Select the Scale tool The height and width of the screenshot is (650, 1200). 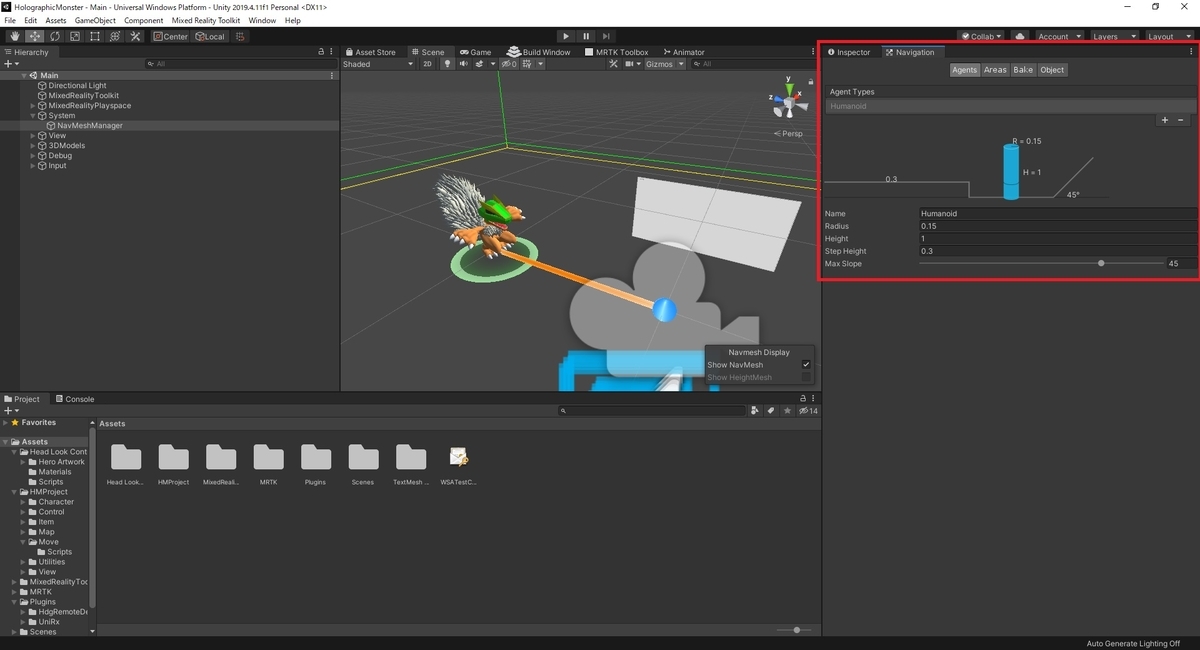click(x=75, y=36)
